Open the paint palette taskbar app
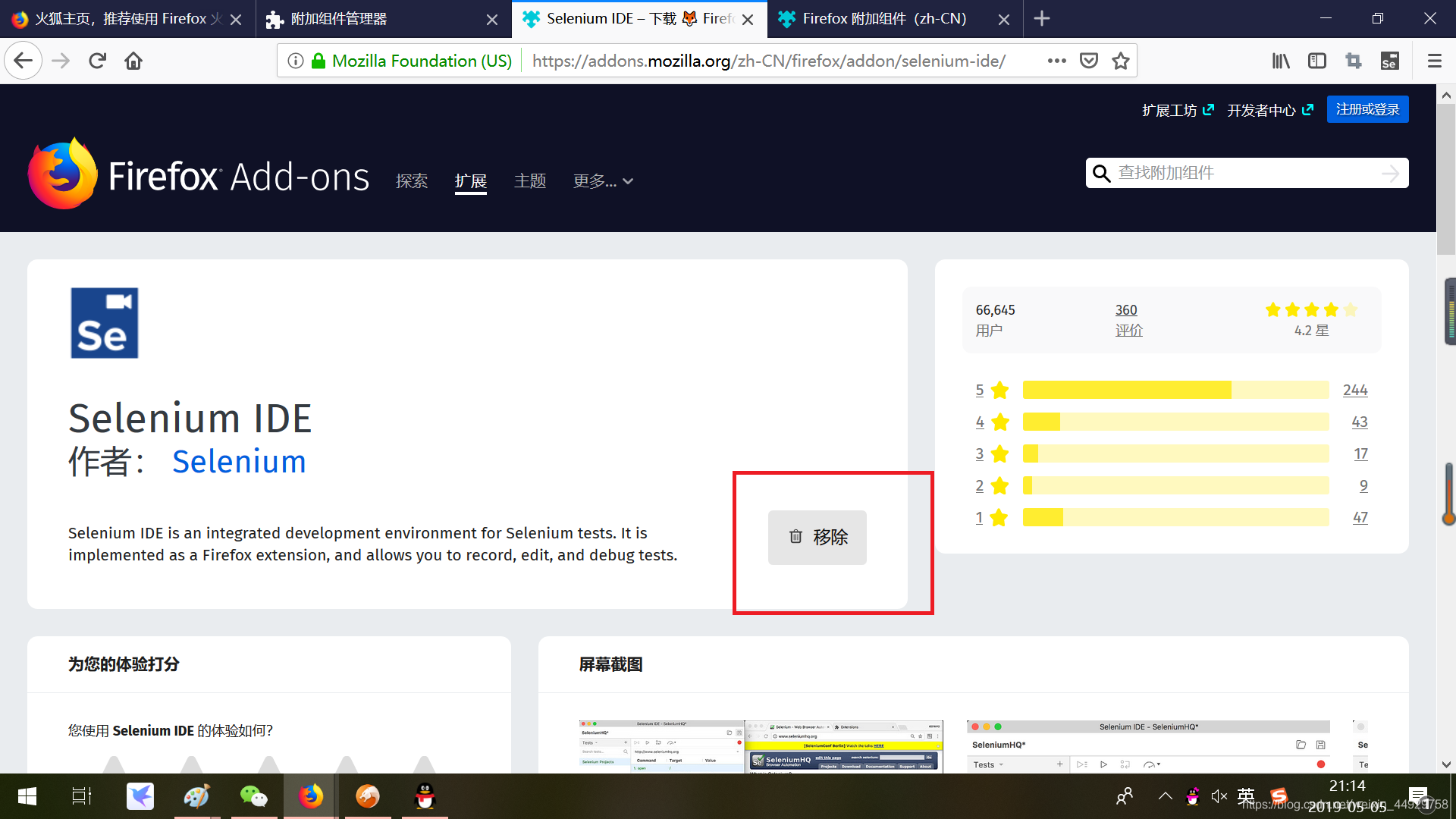Screen dimensions: 1456x819 click(x=196, y=796)
